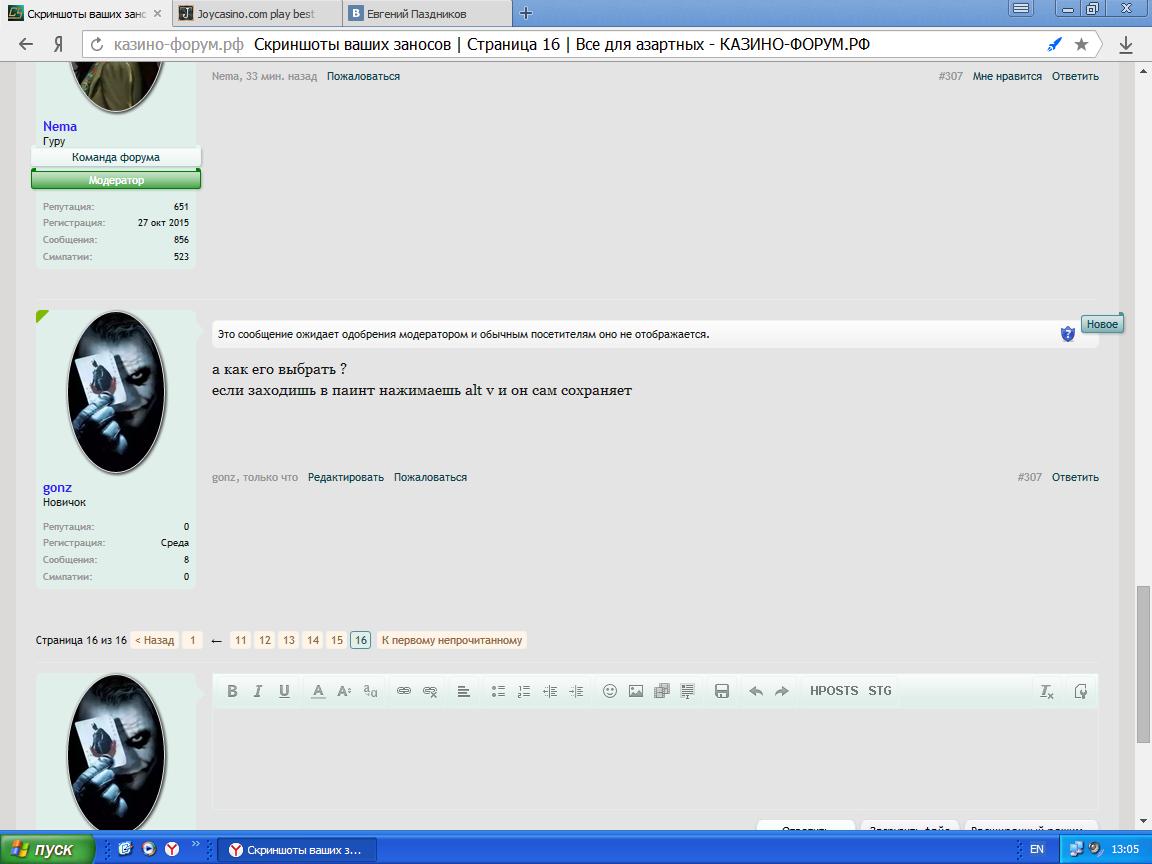Go to page 14 of the thread
1152x864 pixels.
313,640
